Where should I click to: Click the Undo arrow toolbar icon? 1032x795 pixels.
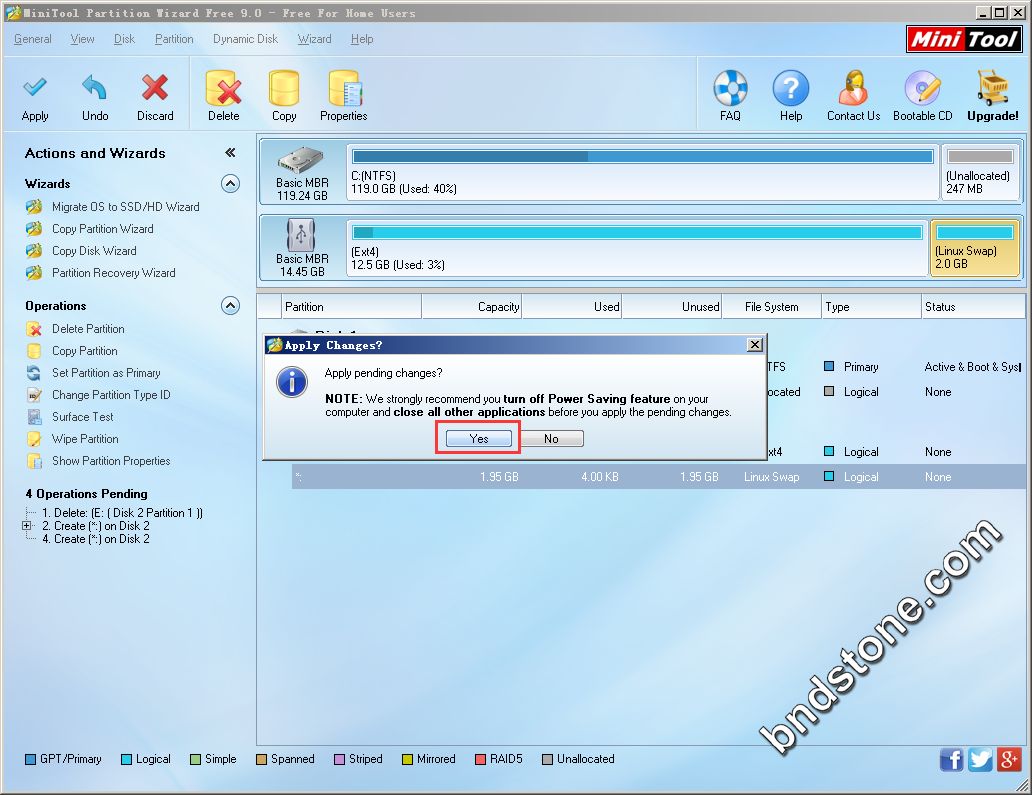click(x=95, y=88)
